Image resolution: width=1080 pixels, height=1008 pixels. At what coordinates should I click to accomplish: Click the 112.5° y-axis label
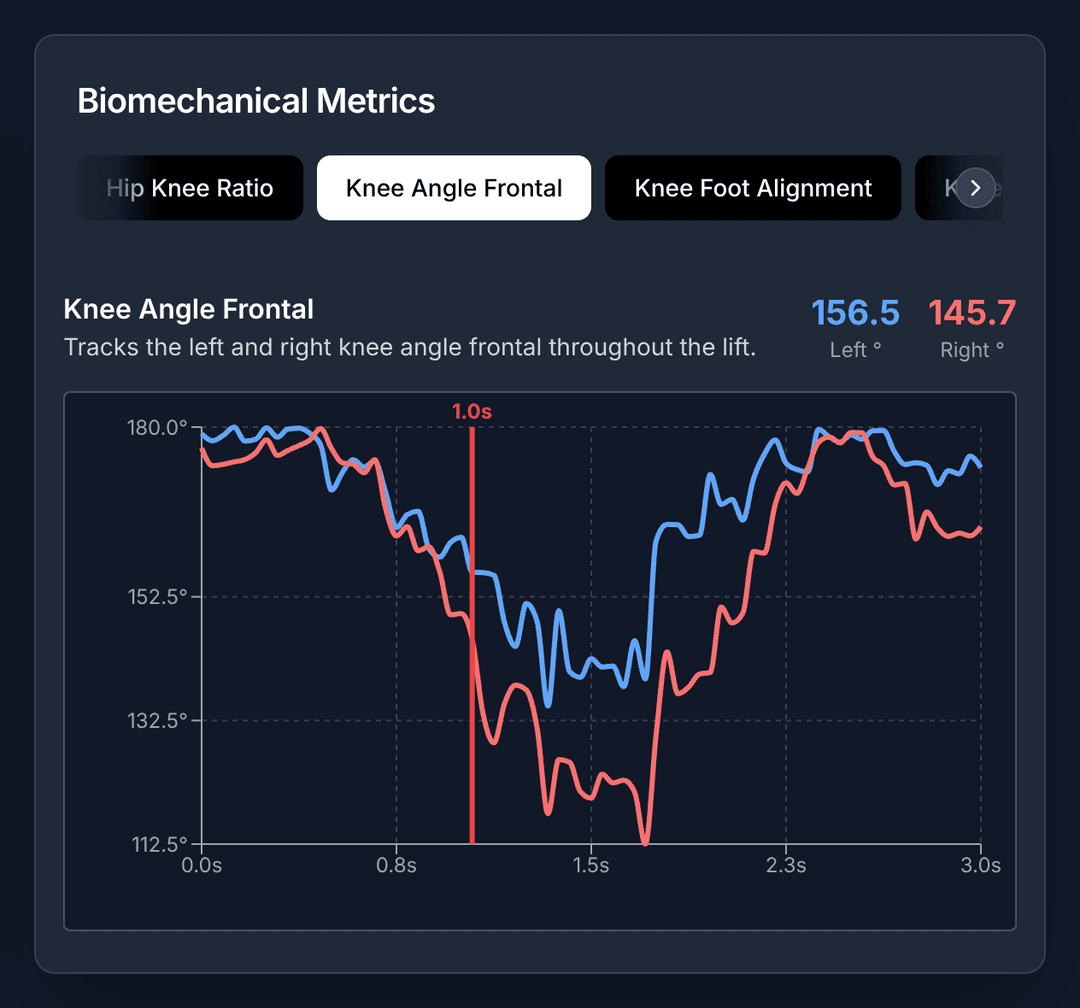(x=158, y=845)
